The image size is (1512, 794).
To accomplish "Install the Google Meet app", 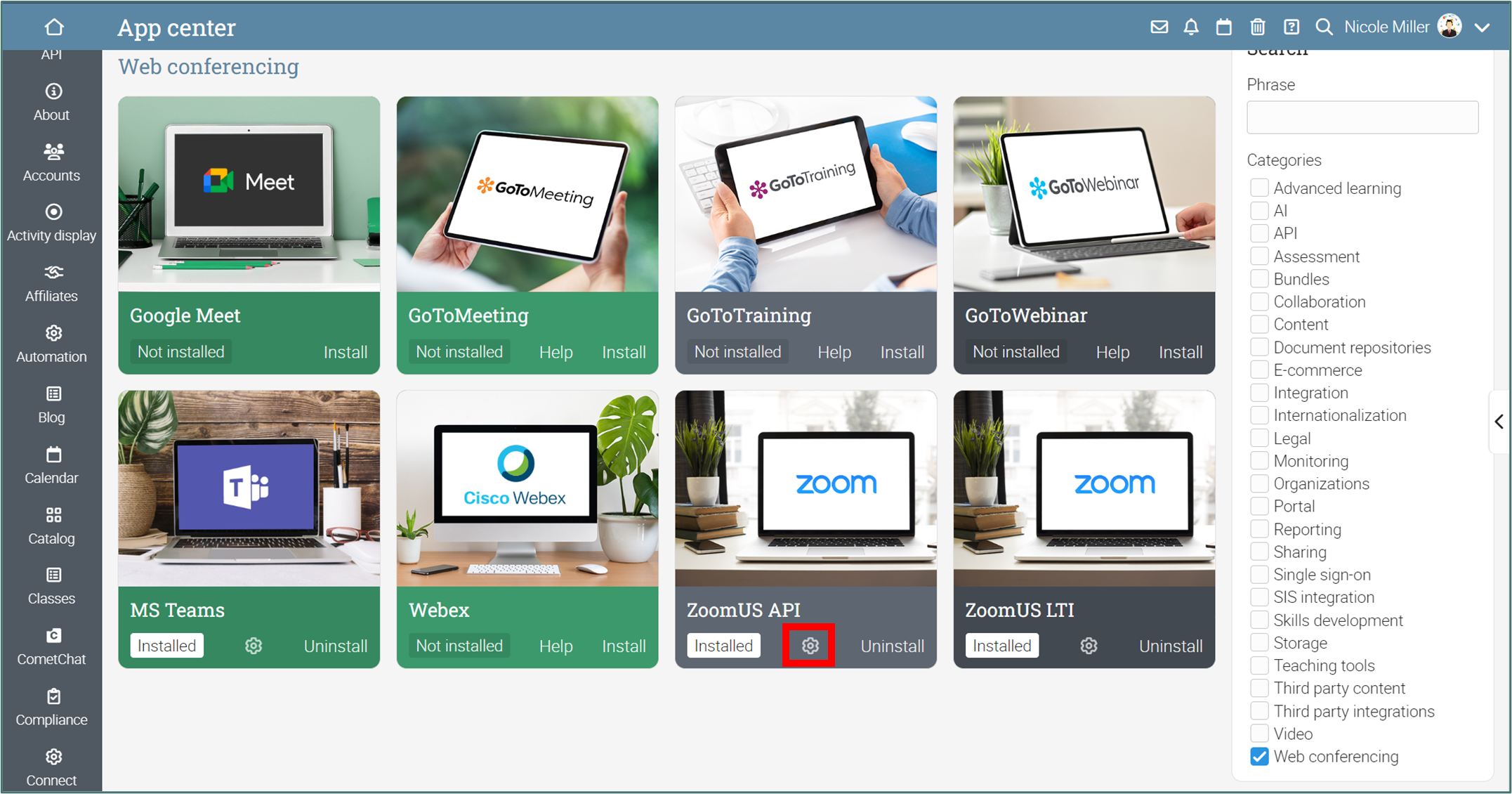I will (345, 352).
